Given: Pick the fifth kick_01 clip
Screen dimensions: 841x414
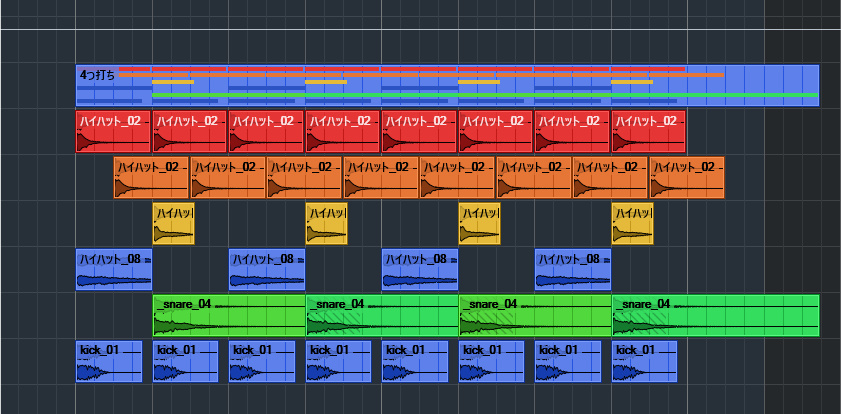Looking at the screenshot, I should pyautogui.click(x=414, y=362).
